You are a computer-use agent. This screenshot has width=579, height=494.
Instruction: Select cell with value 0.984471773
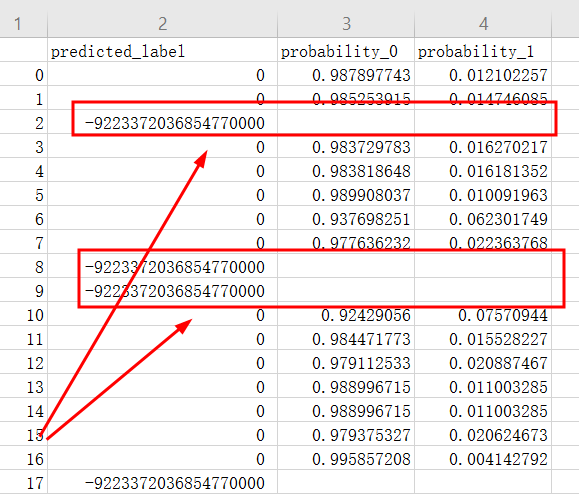pos(346,339)
